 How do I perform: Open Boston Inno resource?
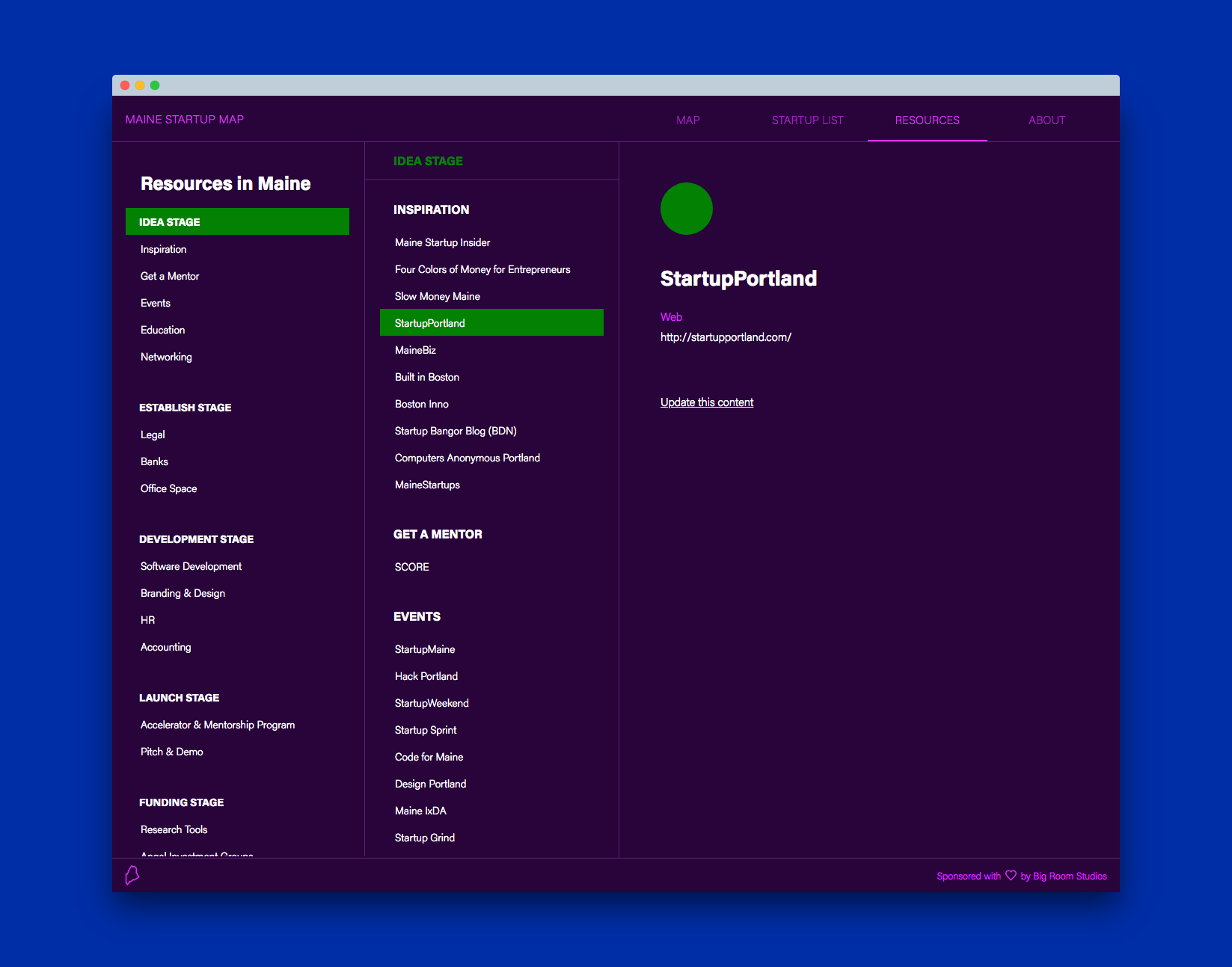(x=422, y=404)
